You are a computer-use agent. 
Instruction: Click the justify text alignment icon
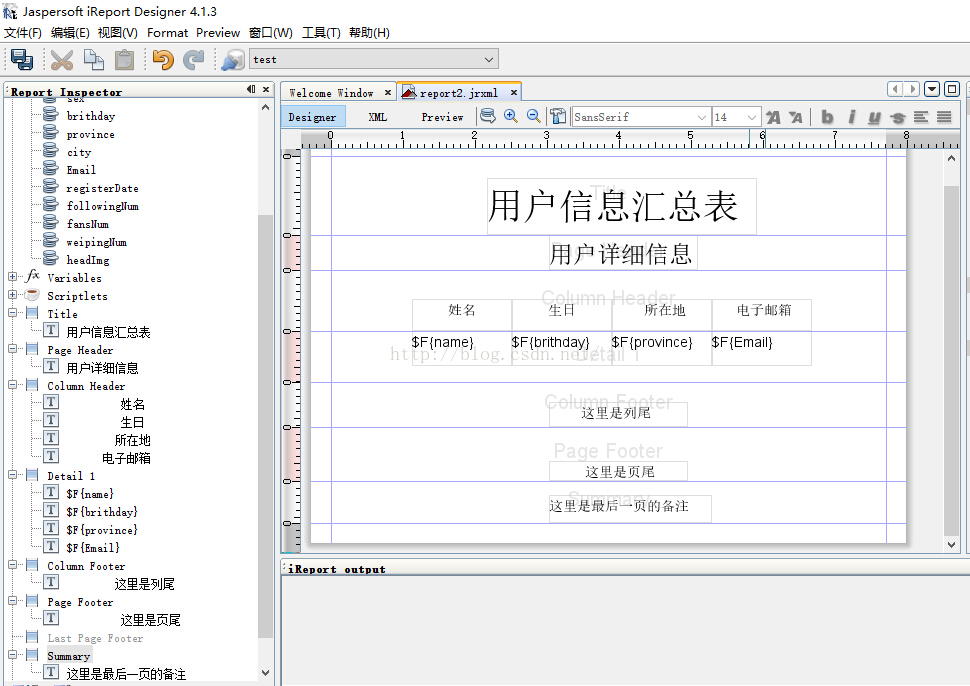click(x=944, y=117)
